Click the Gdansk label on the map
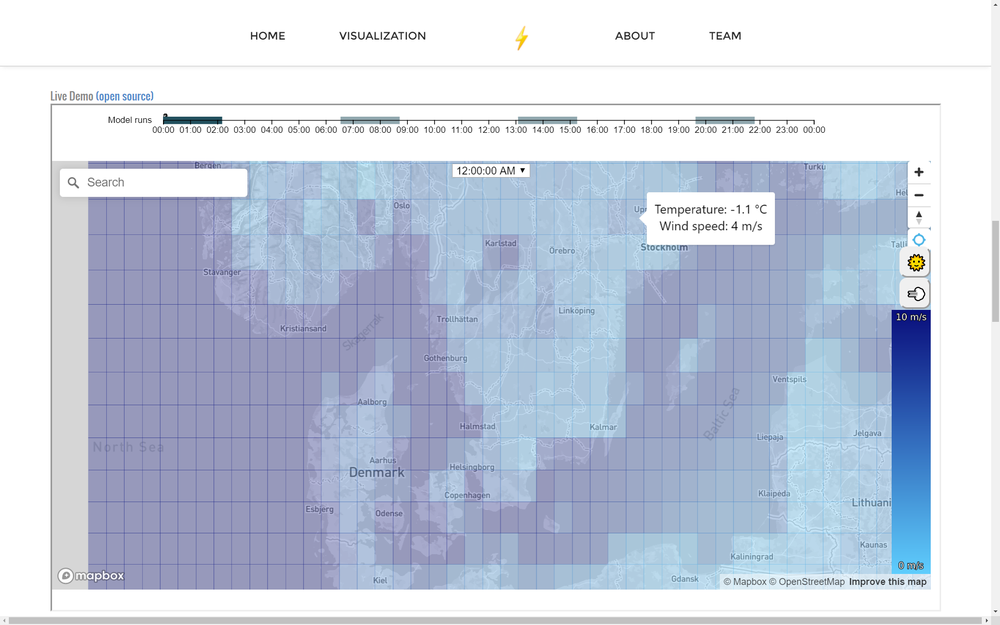This screenshot has width=1000, height=625. [685, 579]
